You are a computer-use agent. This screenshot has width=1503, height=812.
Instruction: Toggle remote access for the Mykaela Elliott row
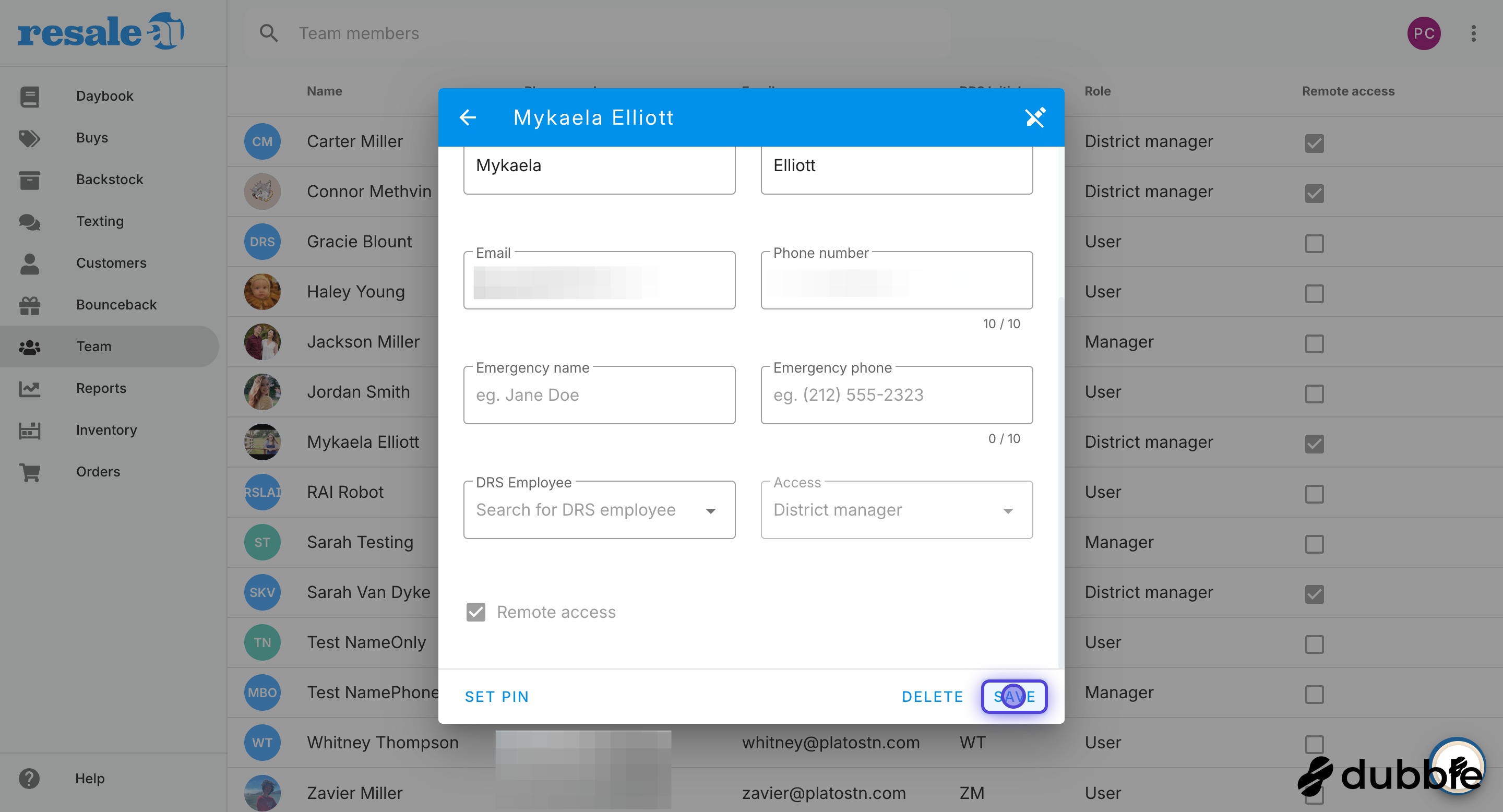[x=1314, y=444]
